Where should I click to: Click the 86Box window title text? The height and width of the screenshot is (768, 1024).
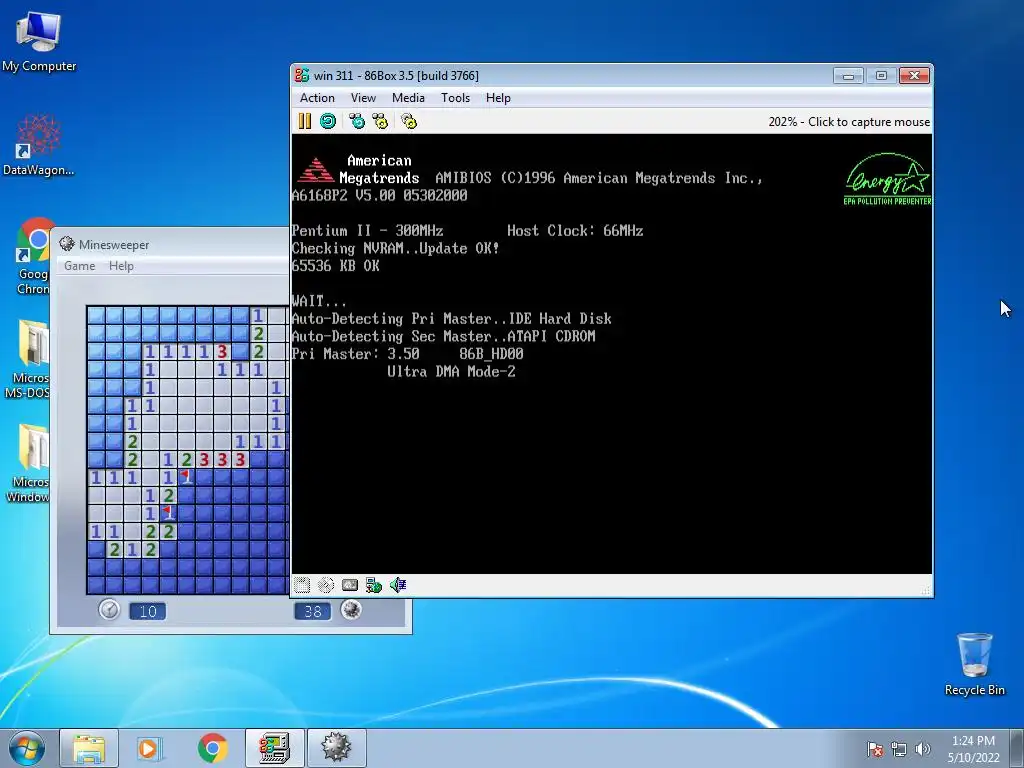click(396, 75)
